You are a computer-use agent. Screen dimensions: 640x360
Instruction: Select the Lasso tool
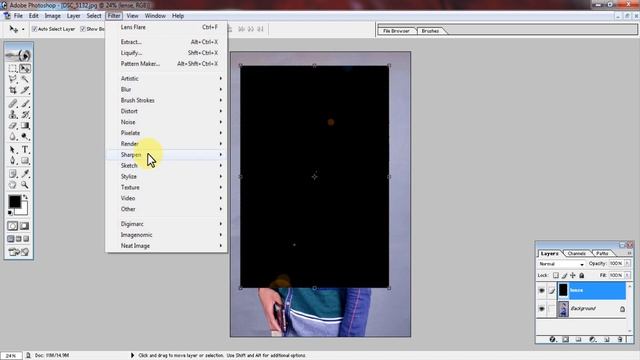(x=13, y=79)
